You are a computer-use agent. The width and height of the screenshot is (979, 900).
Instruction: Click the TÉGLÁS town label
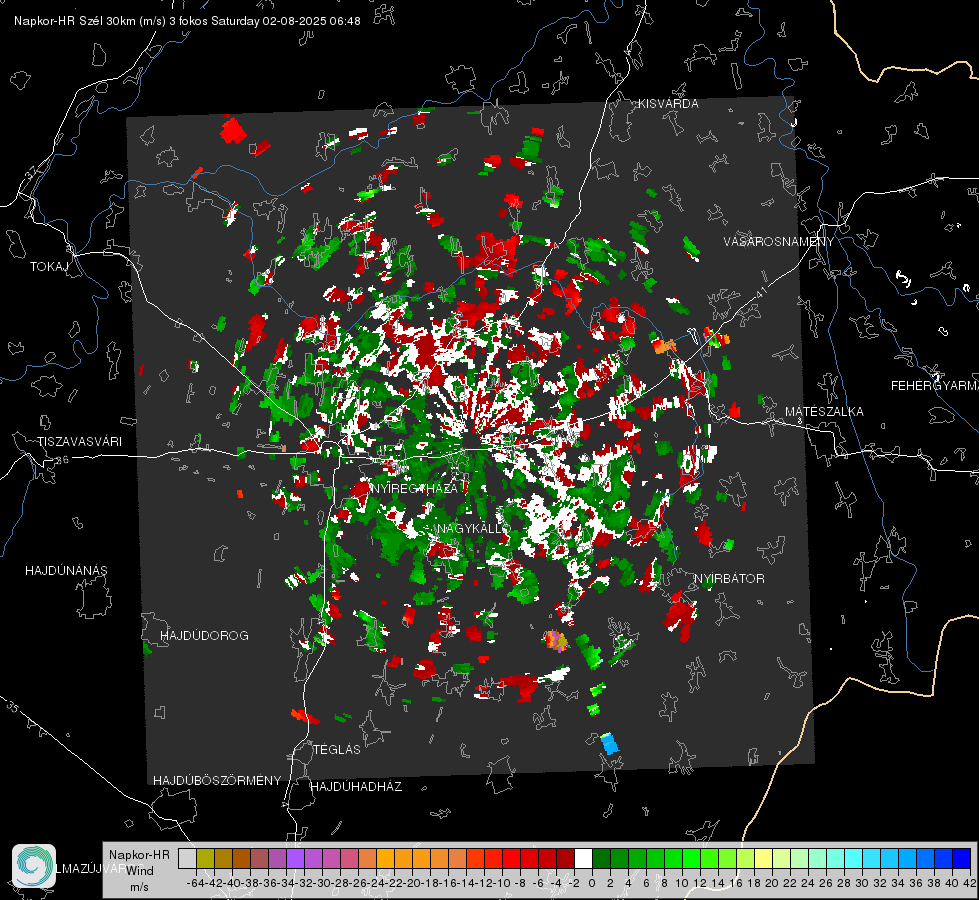tap(337, 749)
